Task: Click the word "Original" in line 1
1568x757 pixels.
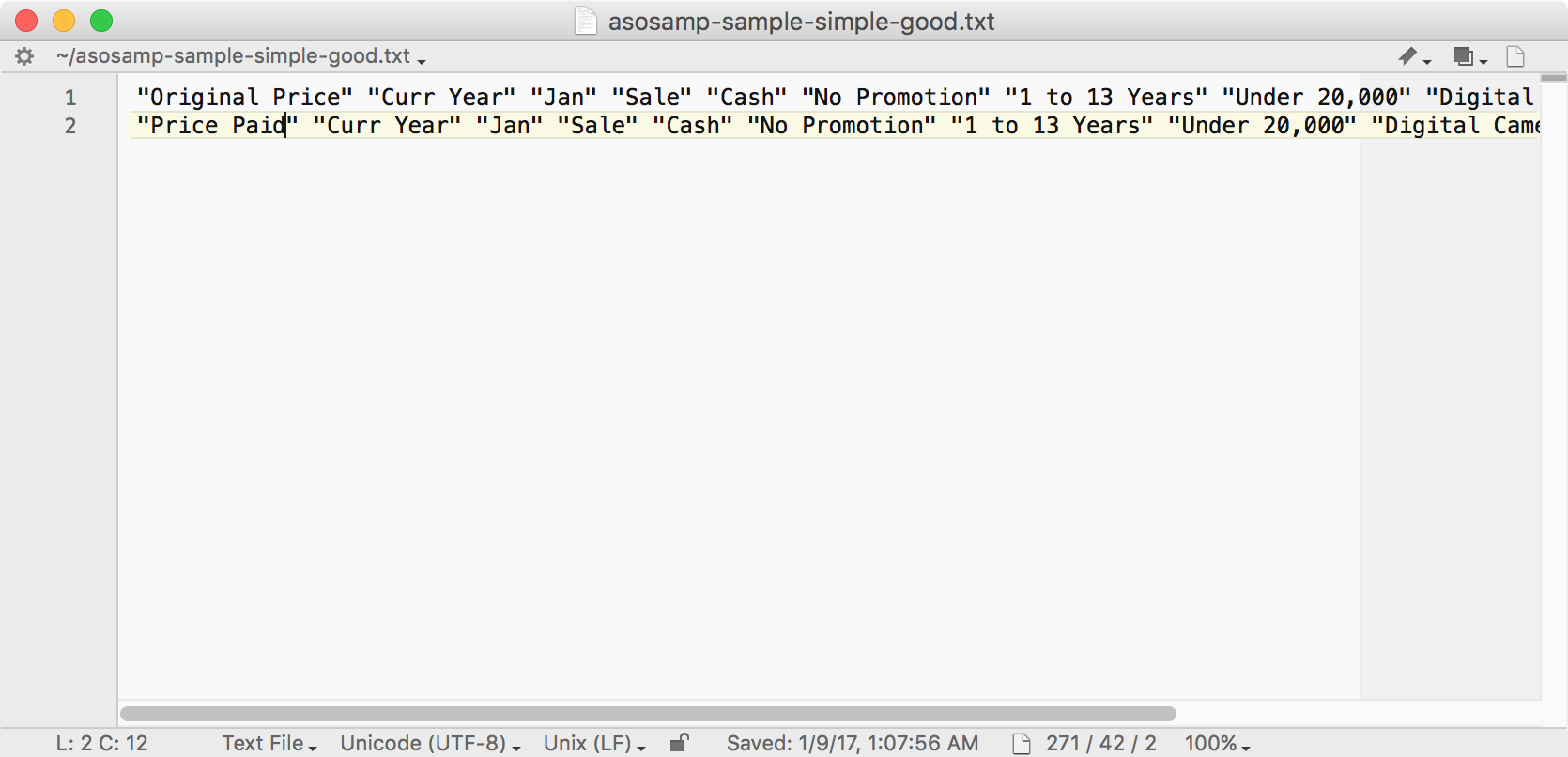Action: coord(205,98)
